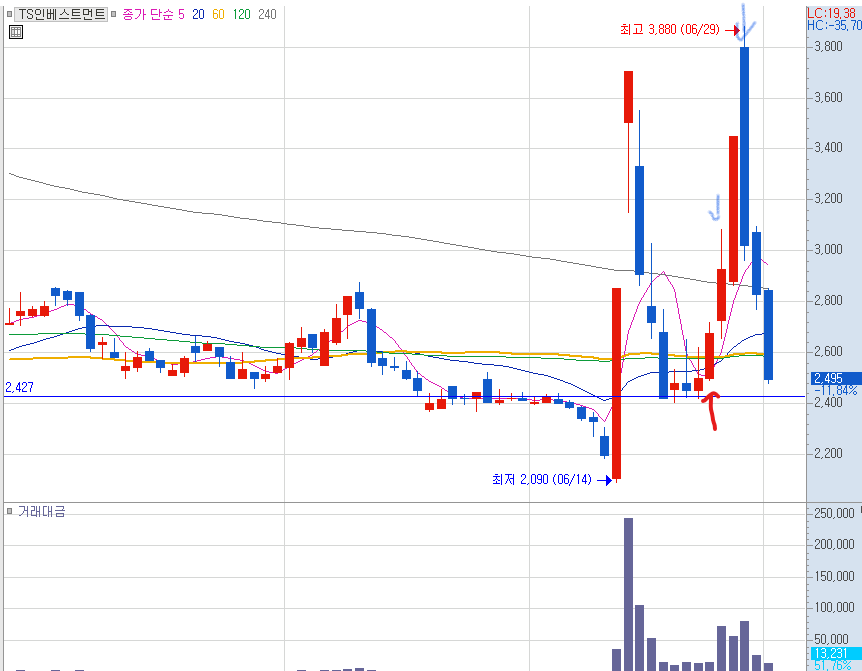Toggle the 240-day moving average label
862x671 pixels.
(267, 14)
